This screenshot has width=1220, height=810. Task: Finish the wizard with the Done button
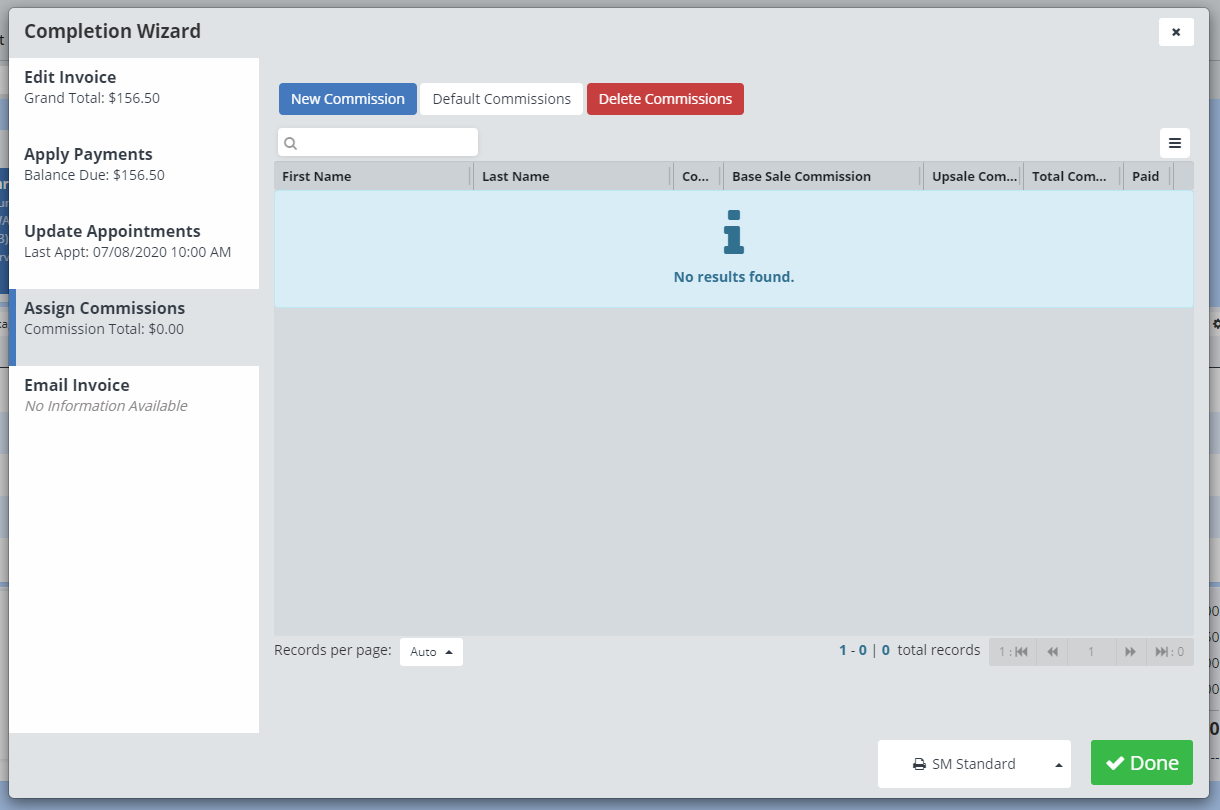(1141, 763)
